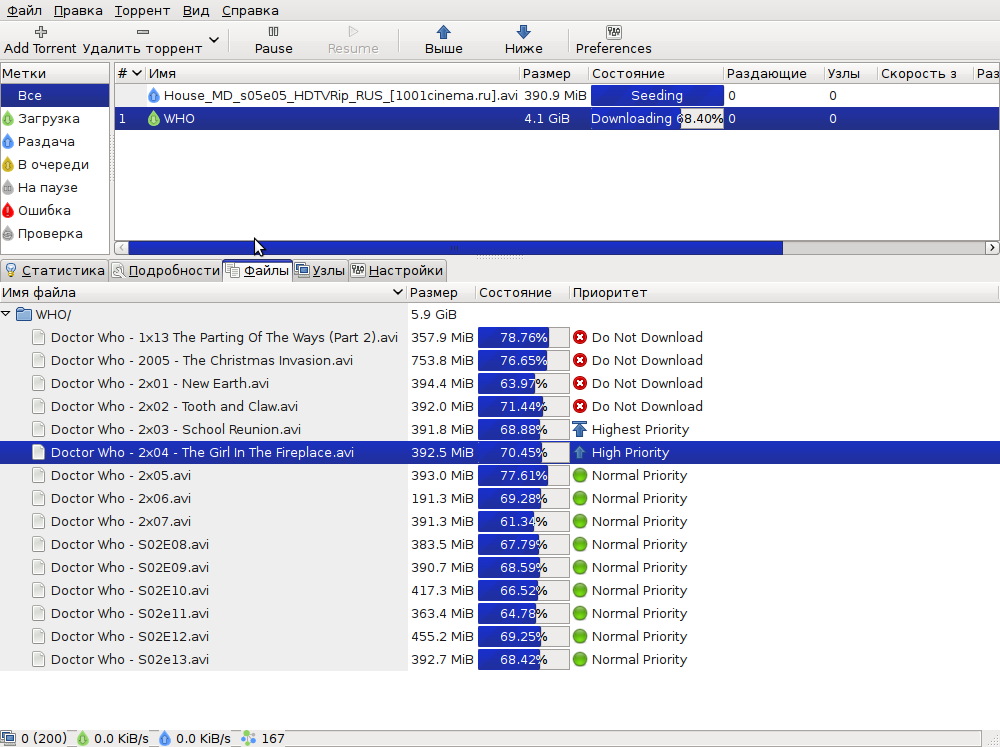This screenshot has height=747, width=1000.
Task: Click the Do Not Download icon for 1x13
Action: pos(580,337)
